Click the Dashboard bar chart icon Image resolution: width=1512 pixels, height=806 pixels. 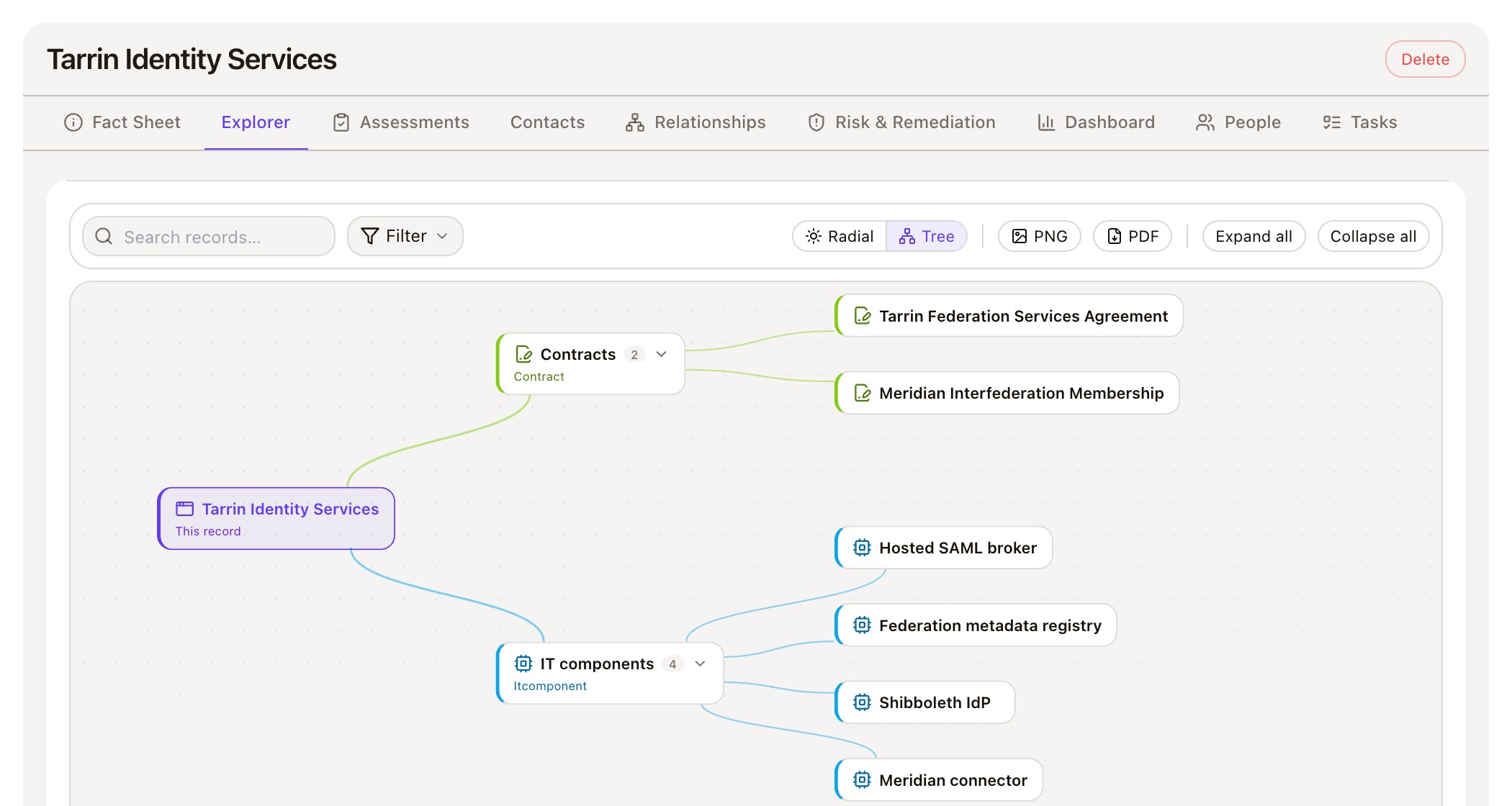coord(1046,122)
